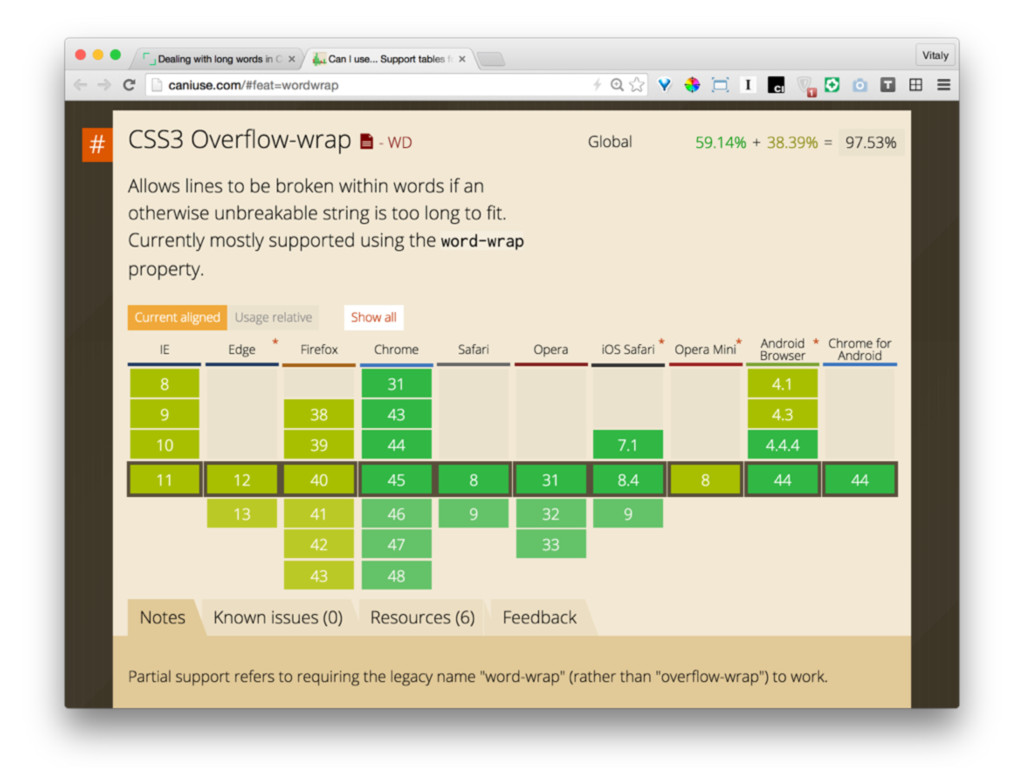This screenshot has height=768, width=1024.
Task: Select the 'Can I use... Support tables' tab
Action: coord(389,59)
